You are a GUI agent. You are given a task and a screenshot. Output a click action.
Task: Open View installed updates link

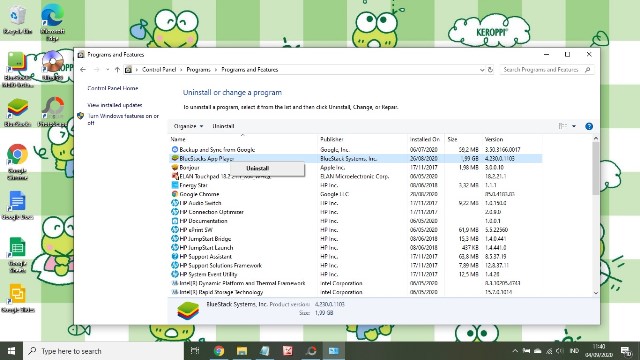click(x=115, y=105)
